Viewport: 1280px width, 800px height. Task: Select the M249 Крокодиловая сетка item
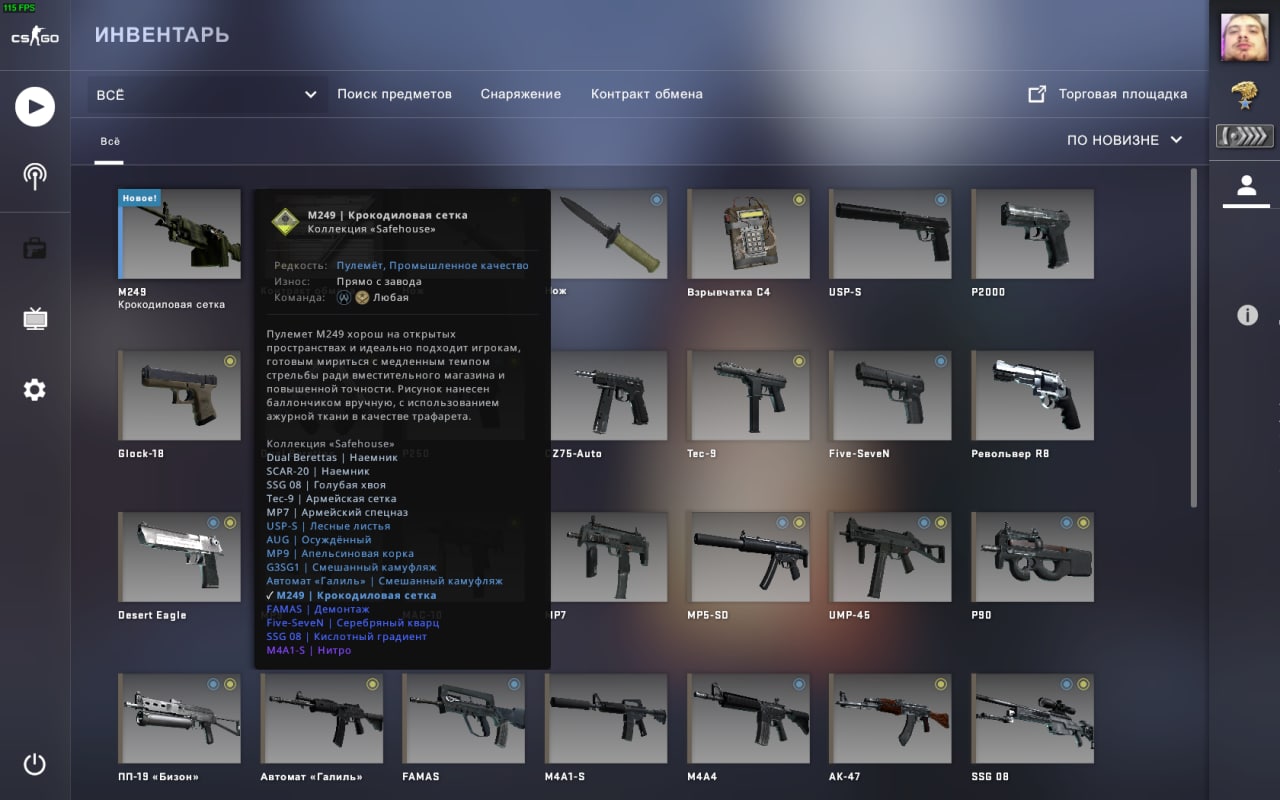pyautogui.click(x=179, y=234)
